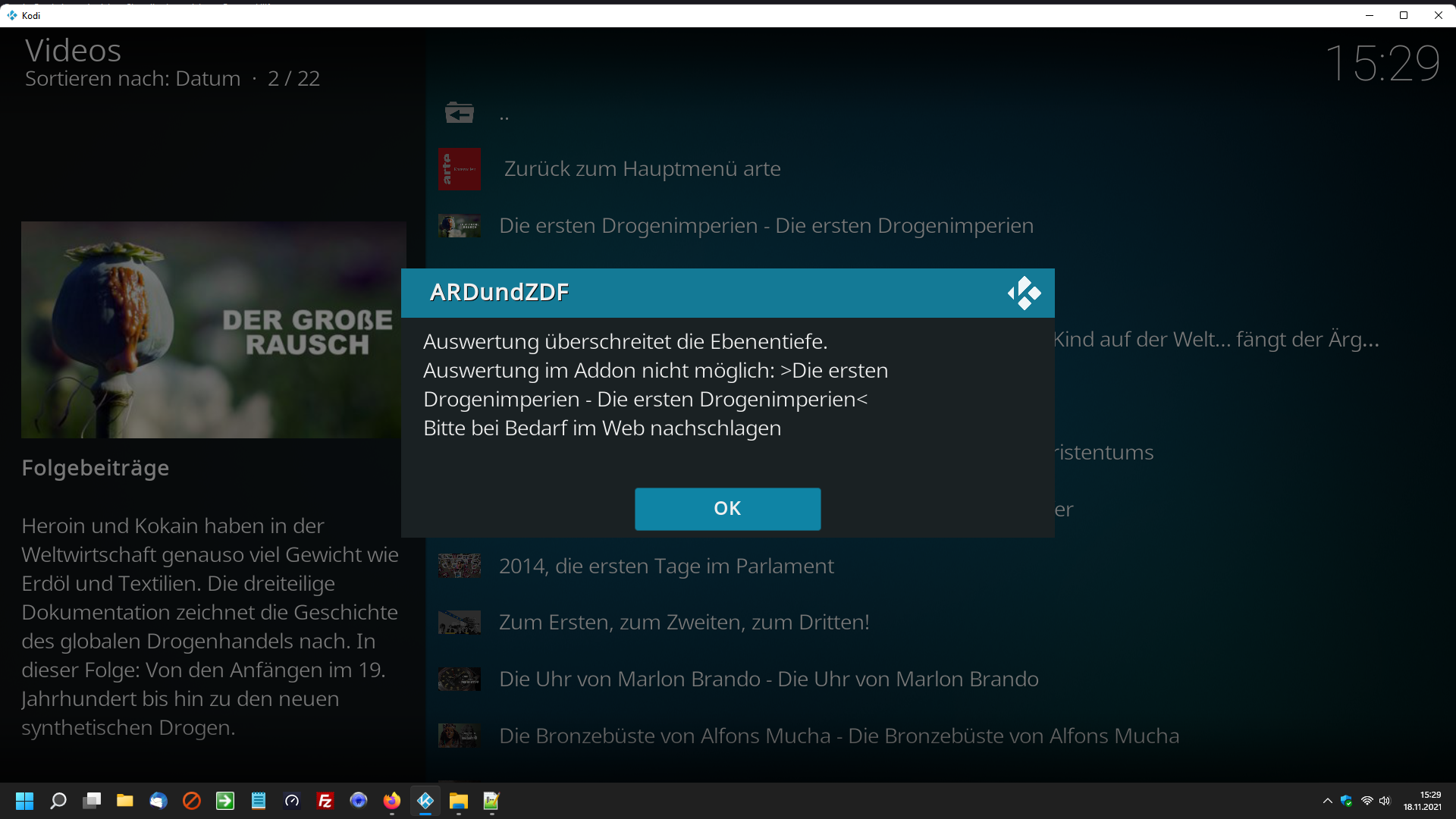
Task: Select 'Die ersten Drogenimperien' list entry
Action: [766, 226]
